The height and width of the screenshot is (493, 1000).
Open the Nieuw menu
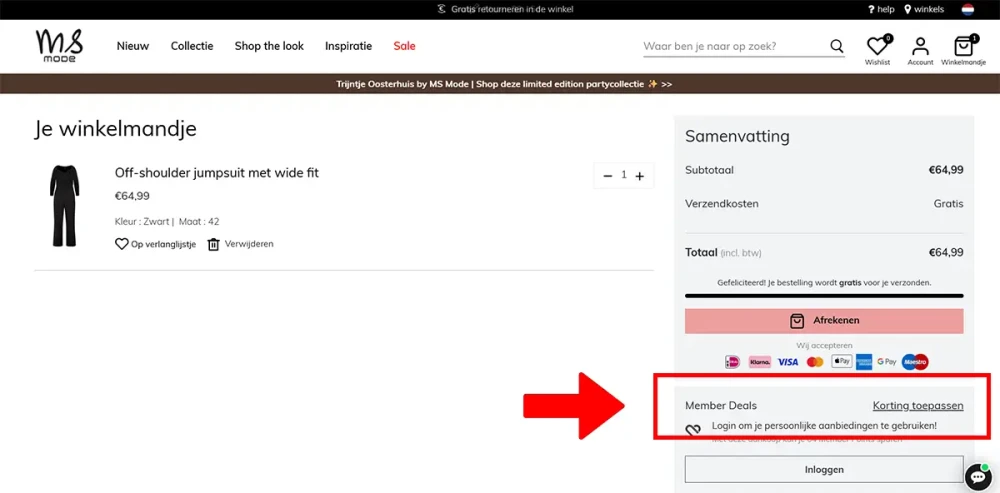coord(132,46)
